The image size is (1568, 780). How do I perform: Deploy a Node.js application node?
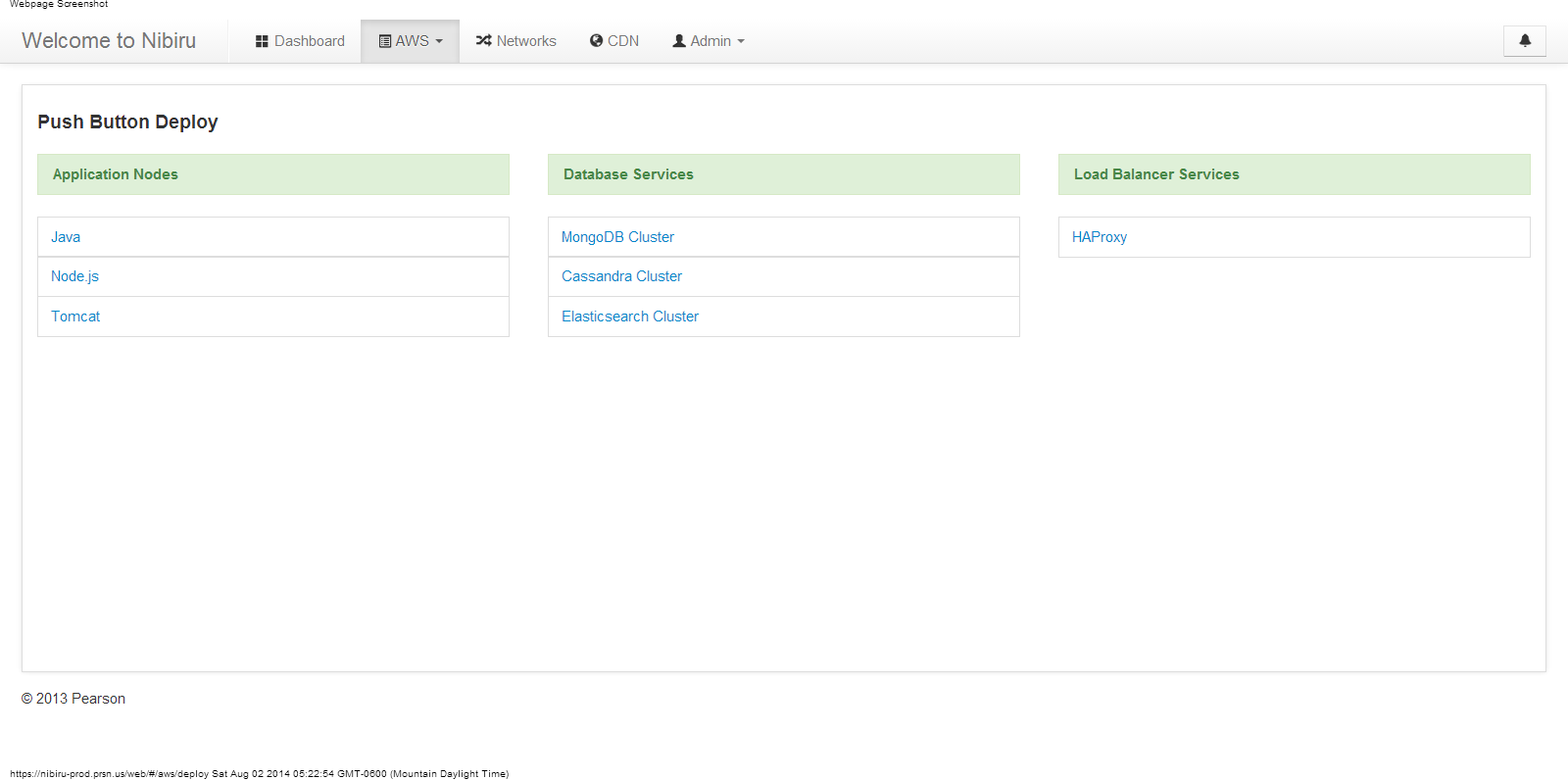coord(74,276)
